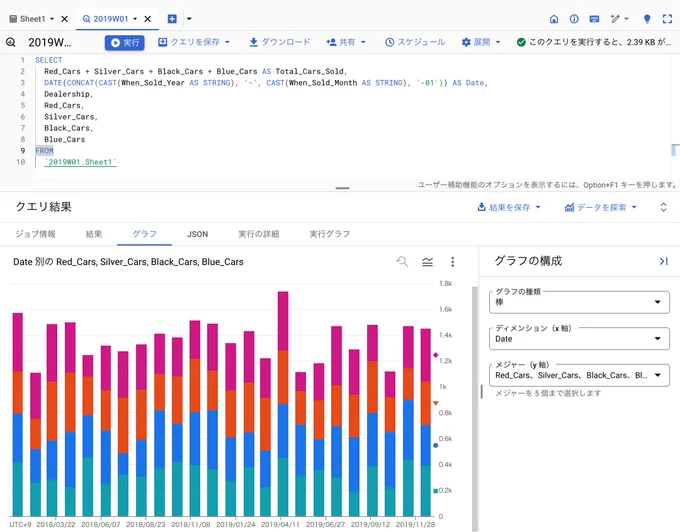Open 結果を保存 save results dropdown

(x=509, y=207)
